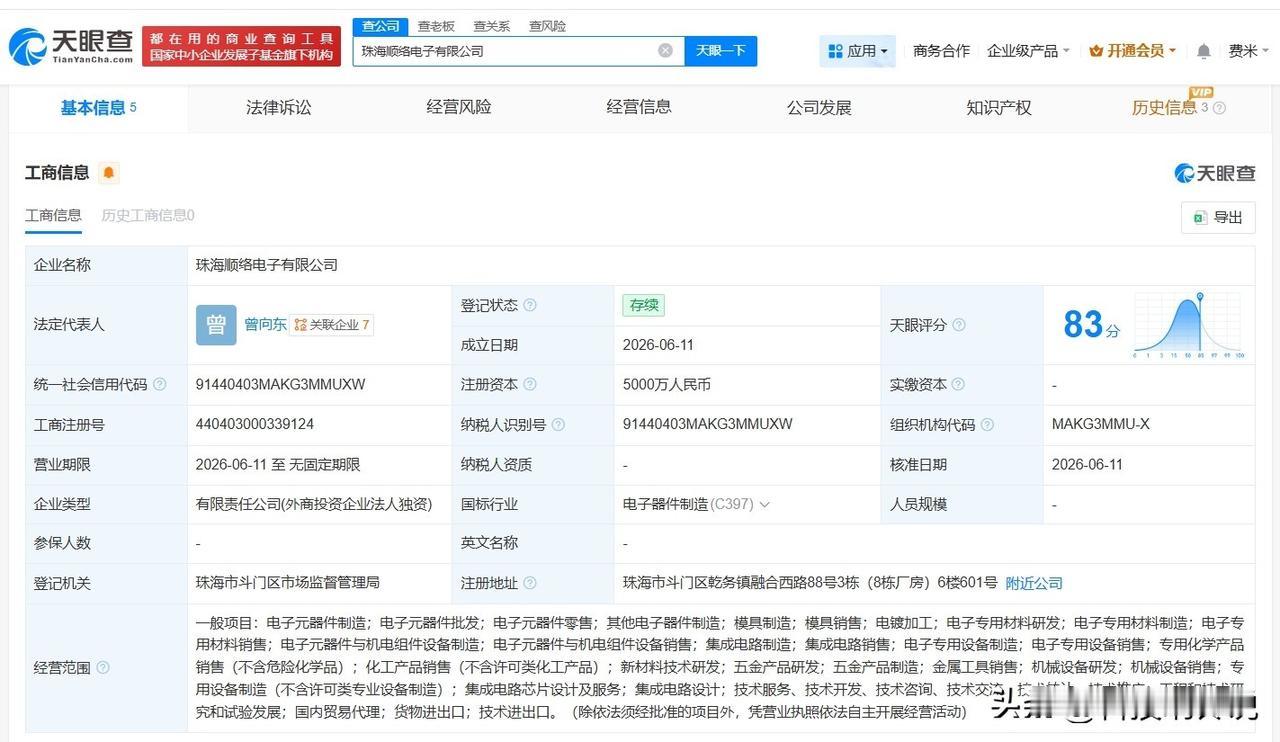Switch to 查公司 search tab
This screenshot has width=1280, height=742.
pos(380,26)
